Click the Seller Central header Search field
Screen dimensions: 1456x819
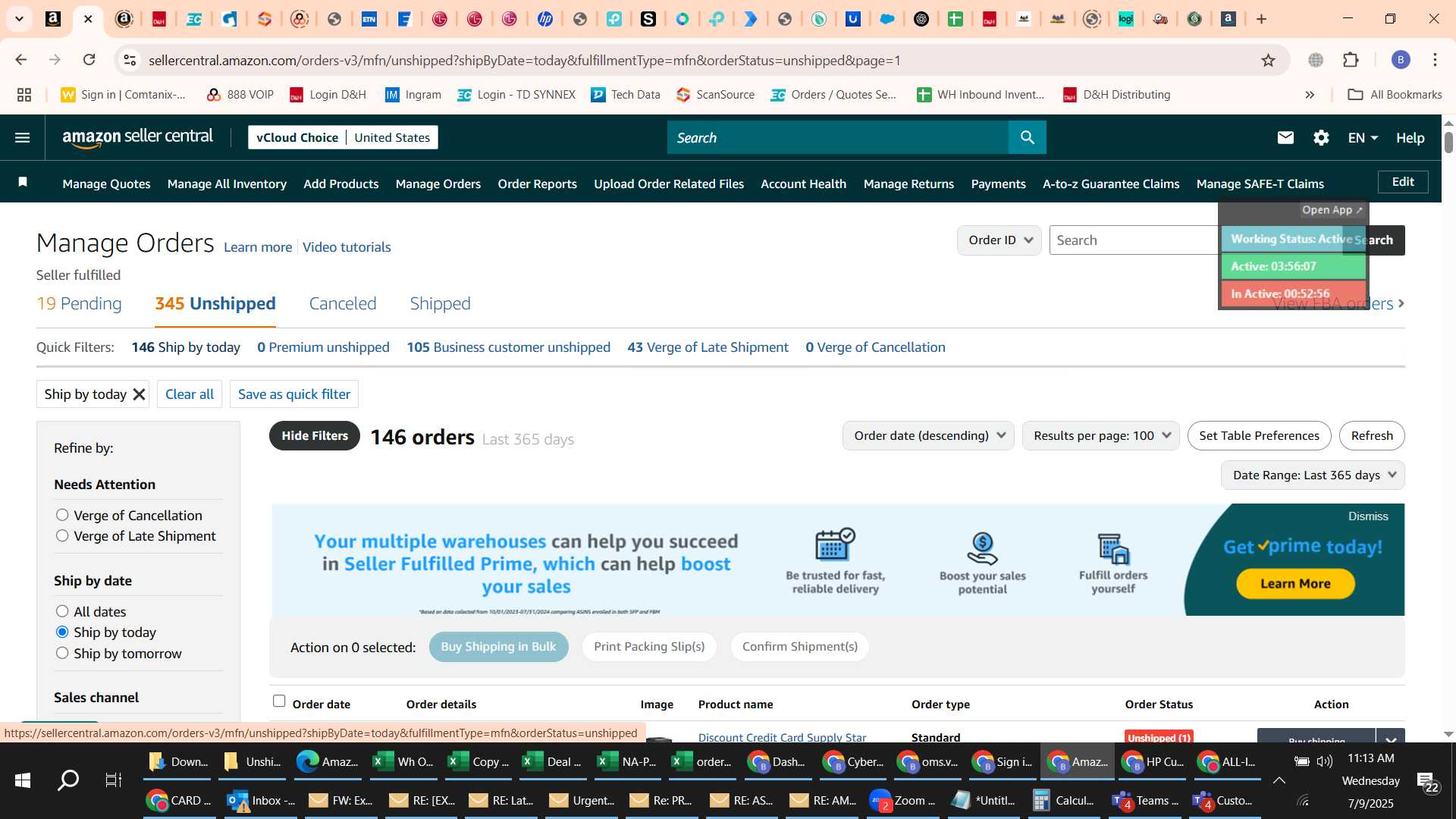tap(838, 137)
